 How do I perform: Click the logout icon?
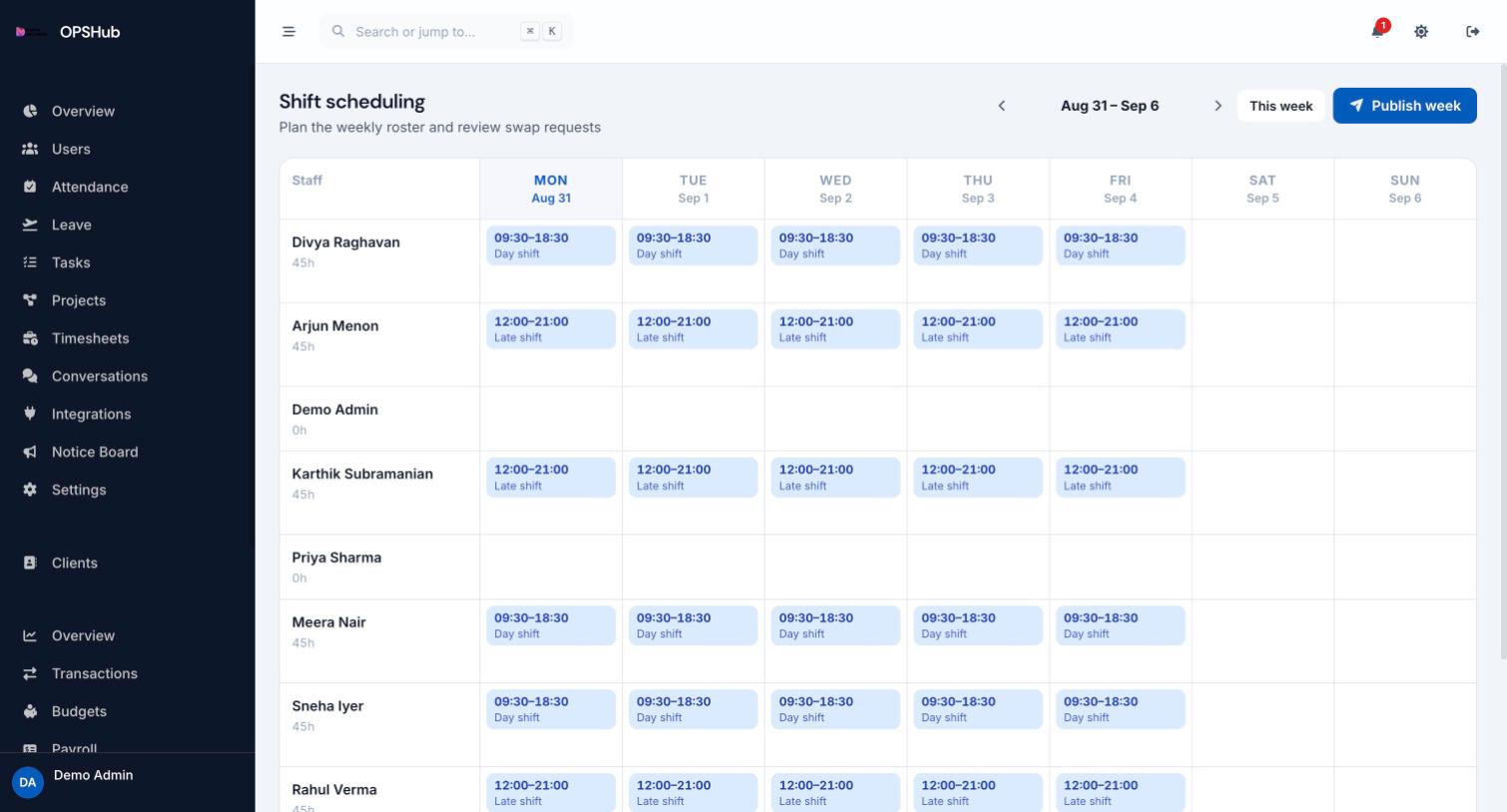pyautogui.click(x=1472, y=32)
